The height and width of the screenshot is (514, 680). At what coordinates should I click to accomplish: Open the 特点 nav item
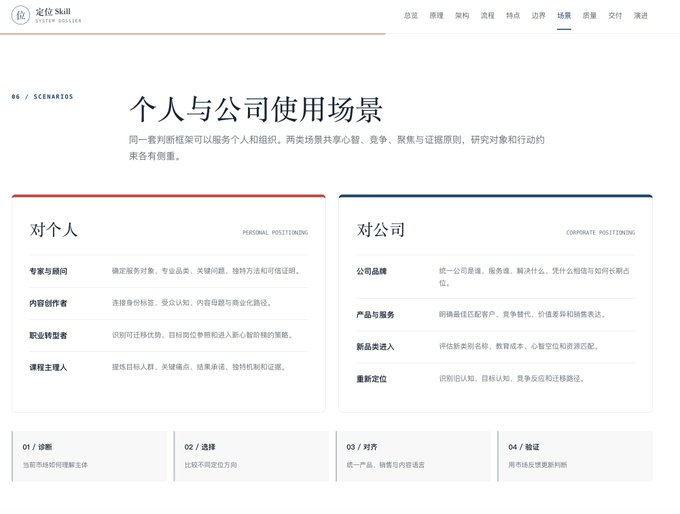point(513,16)
